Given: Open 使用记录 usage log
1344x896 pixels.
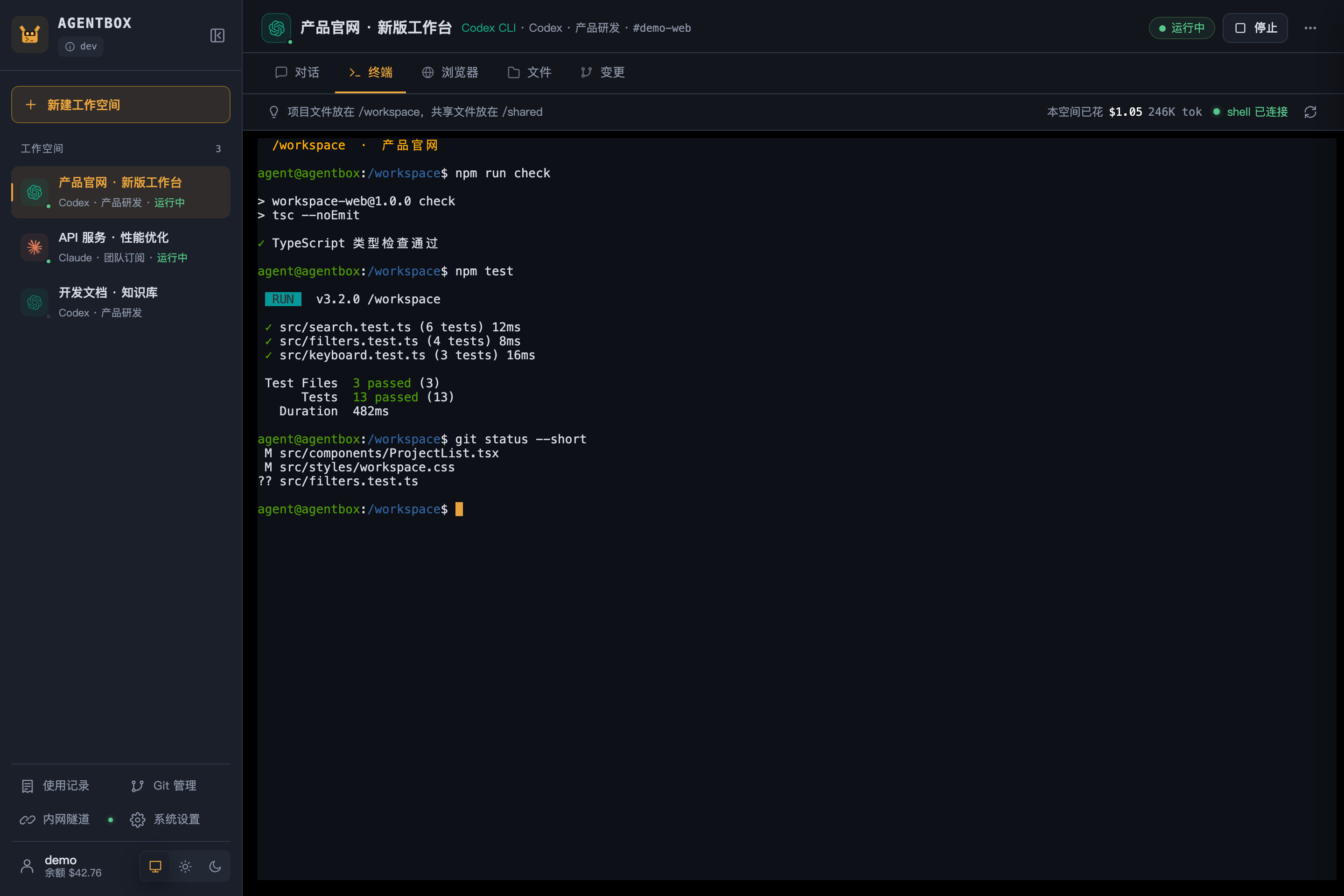Looking at the screenshot, I should point(66,786).
